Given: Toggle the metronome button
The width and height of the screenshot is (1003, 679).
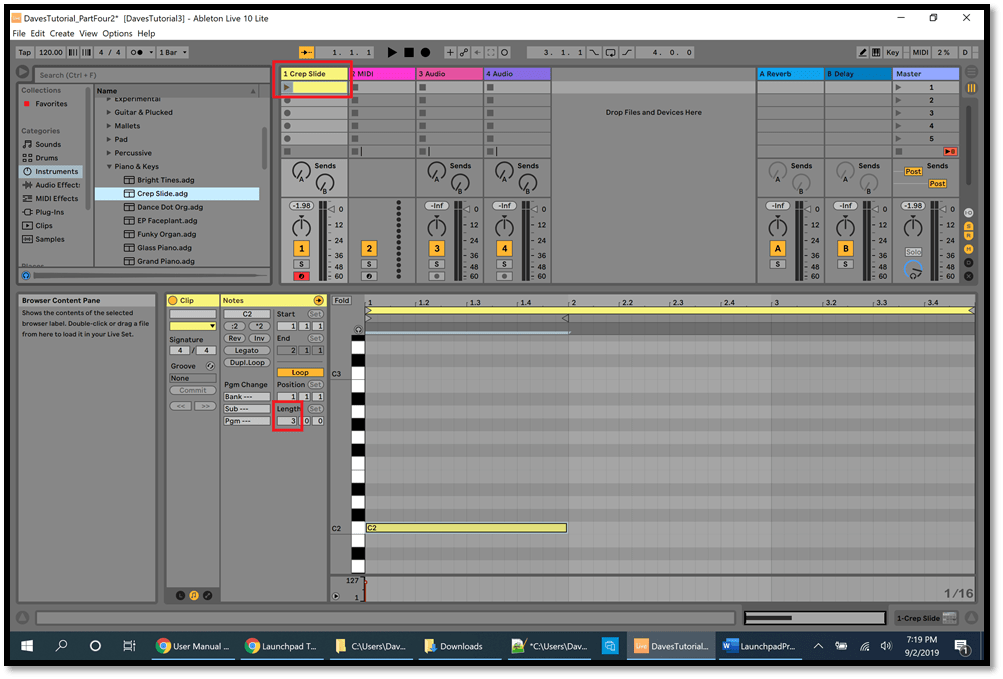Looking at the screenshot, I should pos(136,52).
